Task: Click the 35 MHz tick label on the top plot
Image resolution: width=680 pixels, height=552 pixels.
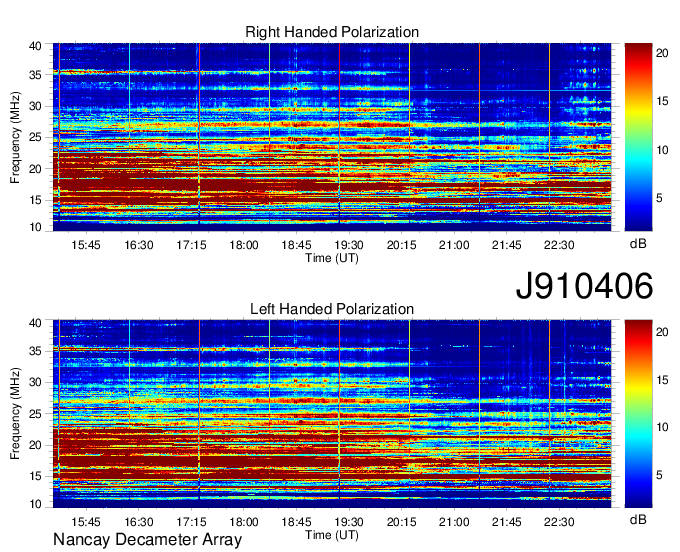Action: click(x=35, y=75)
